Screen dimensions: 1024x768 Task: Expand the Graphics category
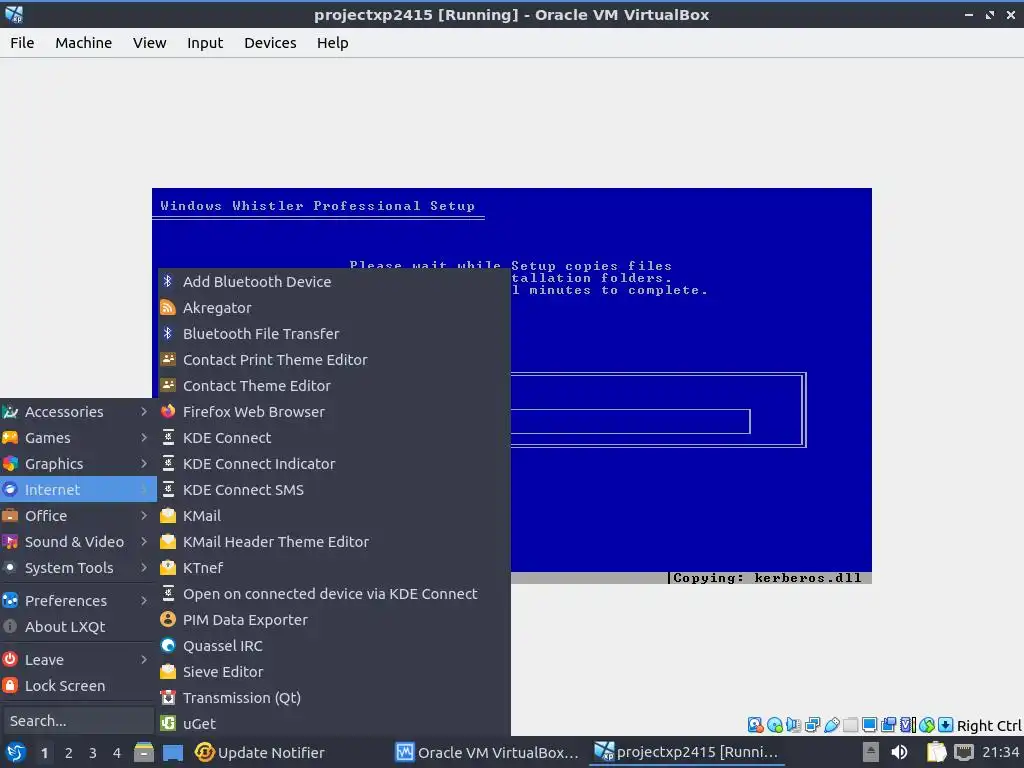pyautogui.click(x=78, y=464)
